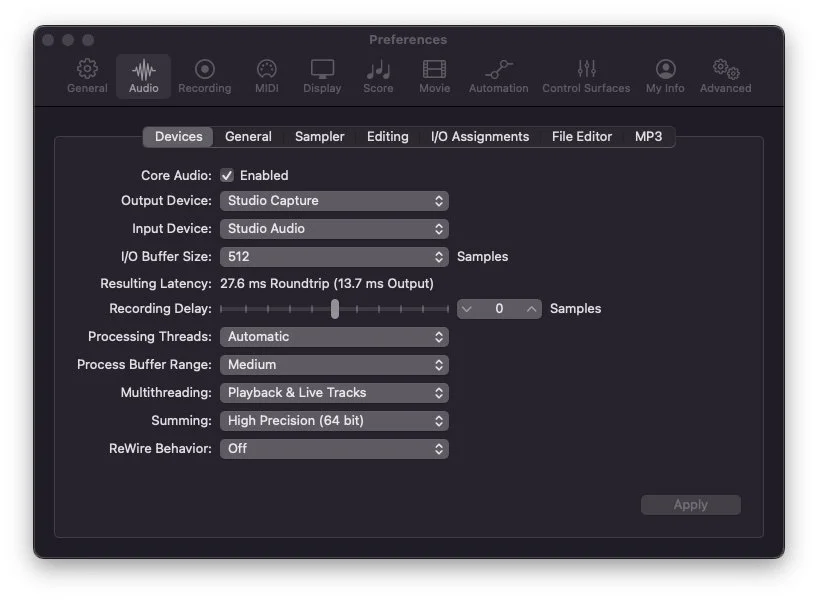Switch to the Sampler tab
Image resolution: width=818 pixels, height=600 pixels.
pos(319,136)
